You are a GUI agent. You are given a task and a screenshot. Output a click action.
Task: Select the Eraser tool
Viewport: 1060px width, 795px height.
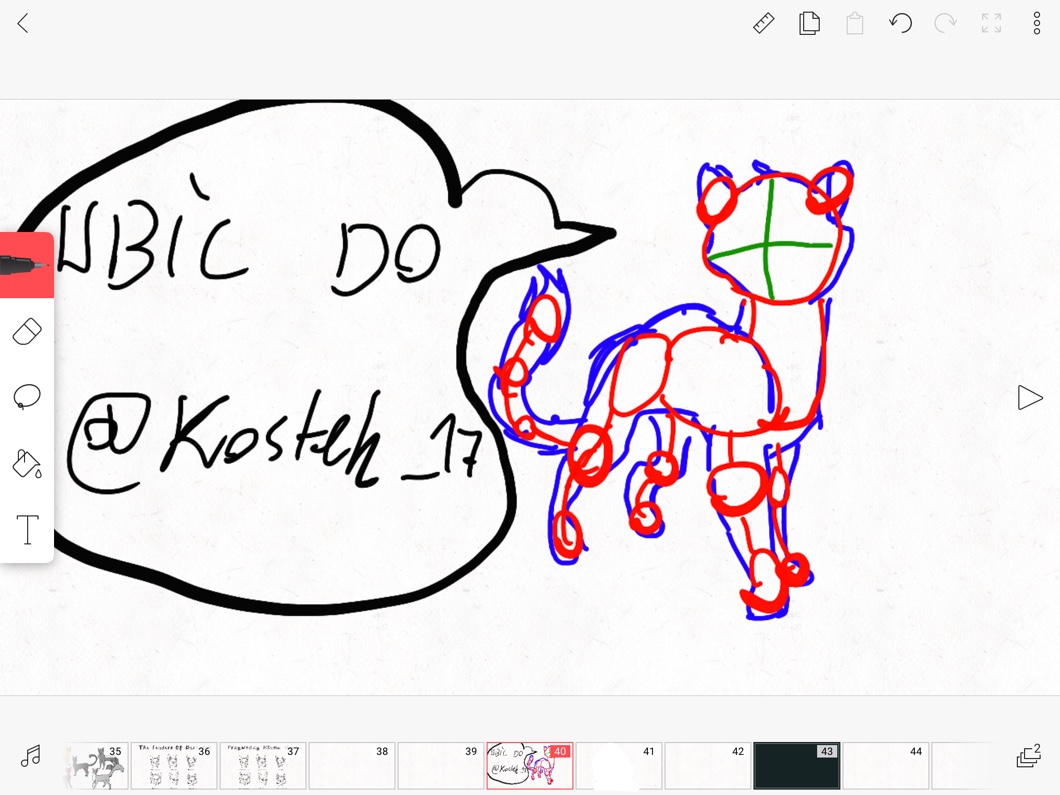pyautogui.click(x=27, y=332)
